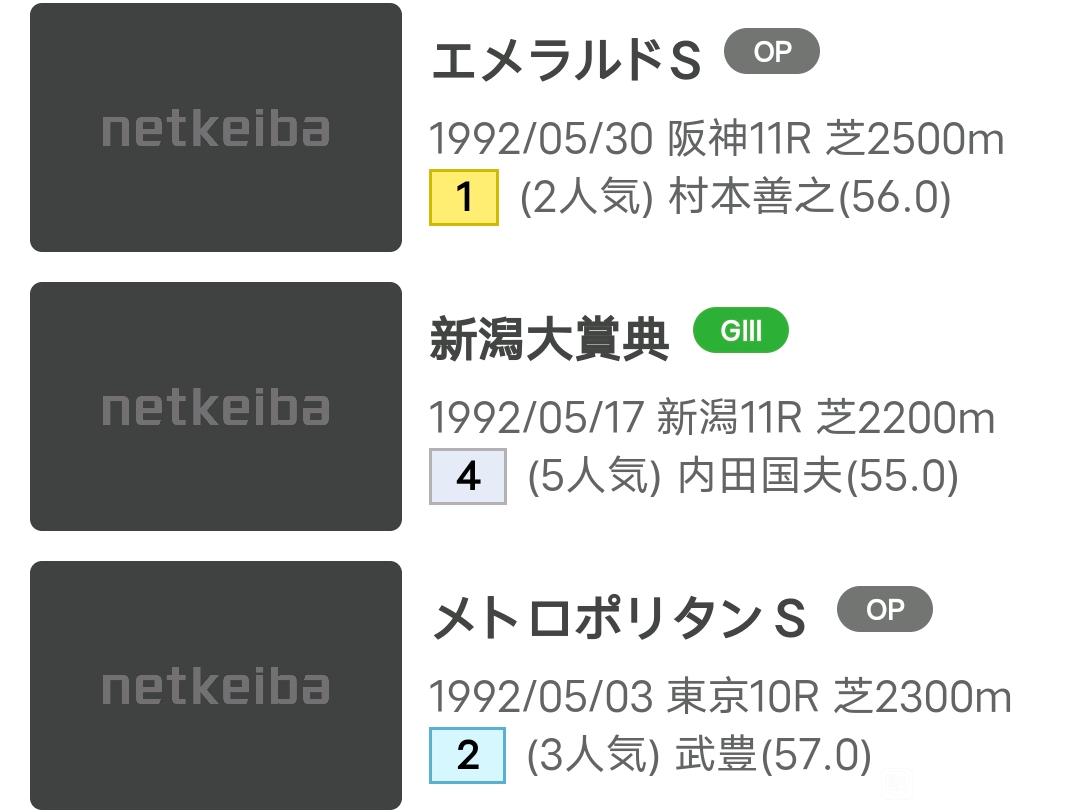
Task: Open the メトロポリタンS race thumbnail
Action: pyautogui.click(x=216, y=685)
